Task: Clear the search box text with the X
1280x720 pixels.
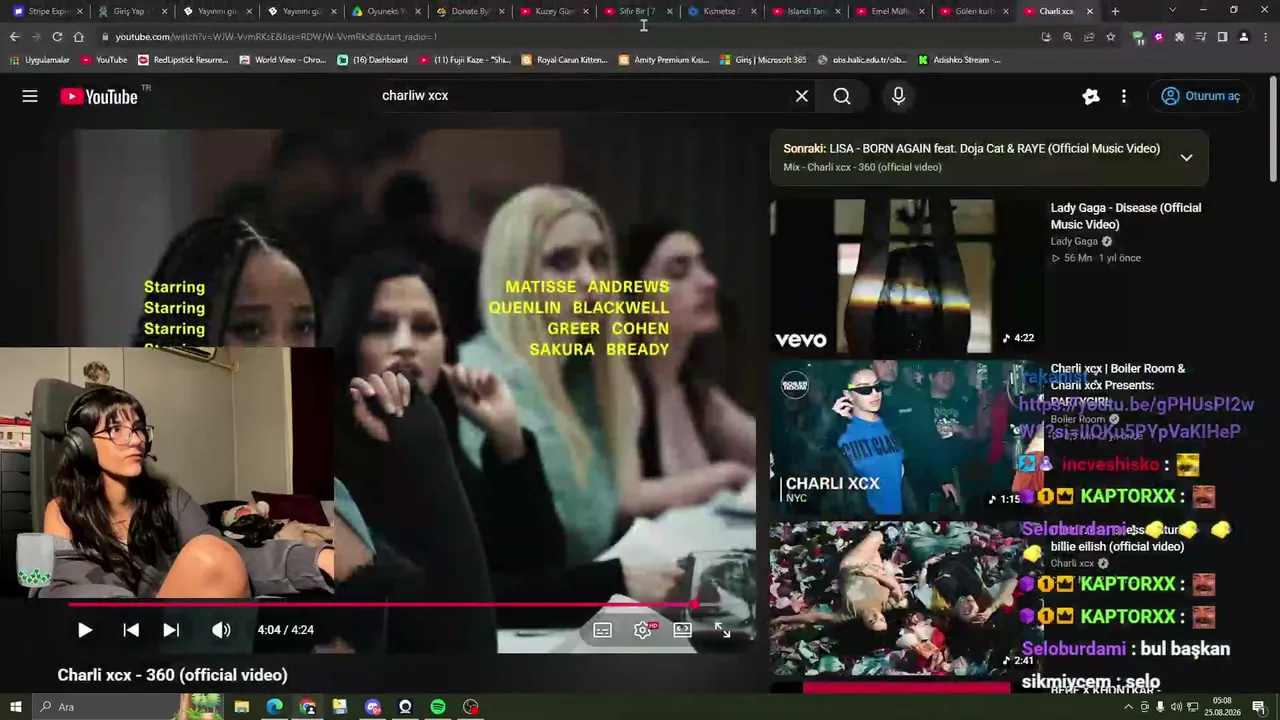Action: tap(802, 96)
